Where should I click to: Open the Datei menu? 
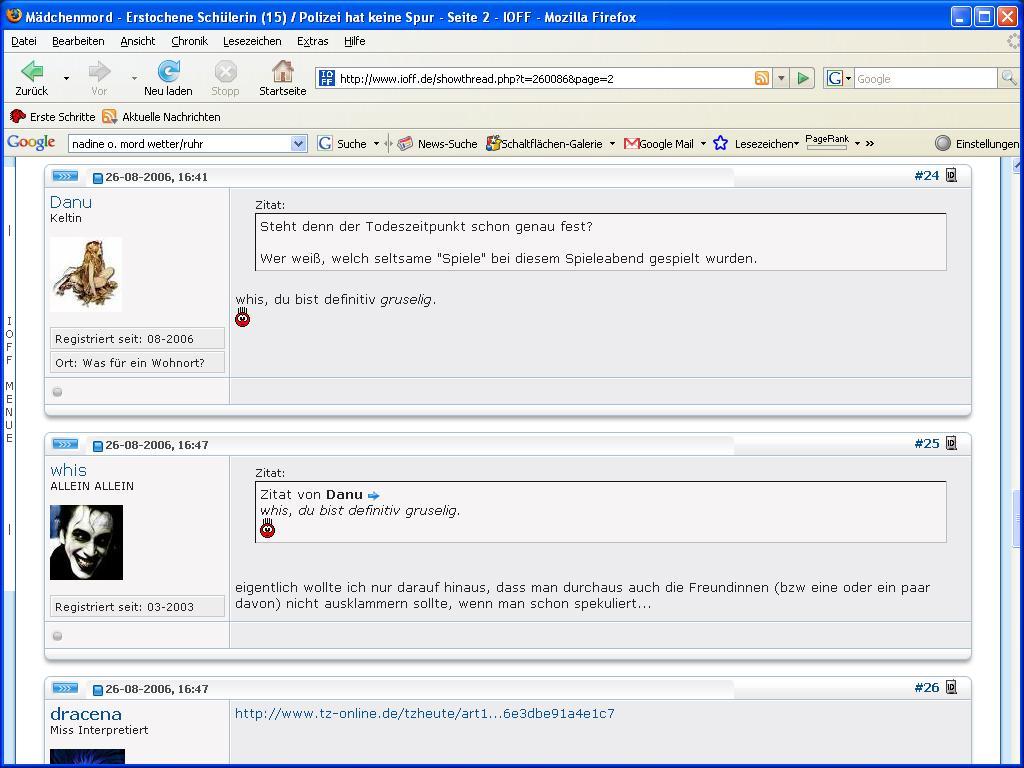click(x=24, y=41)
